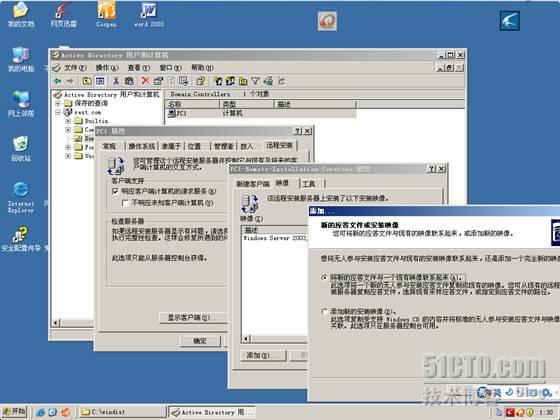
Task: Expand the Builtin folder node
Action: 68,121
